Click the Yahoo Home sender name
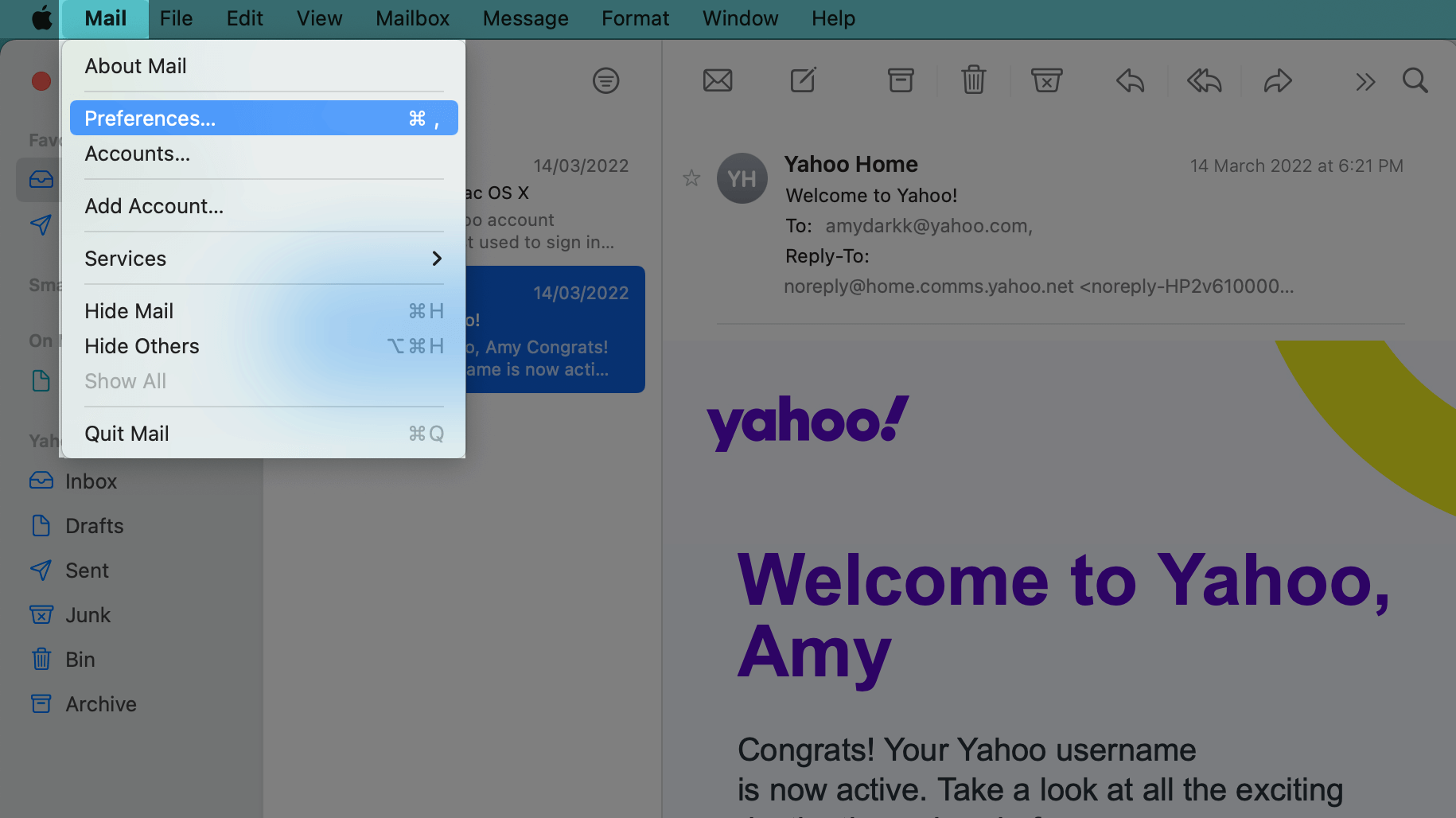 pyautogui.click(x=851, y=164)
